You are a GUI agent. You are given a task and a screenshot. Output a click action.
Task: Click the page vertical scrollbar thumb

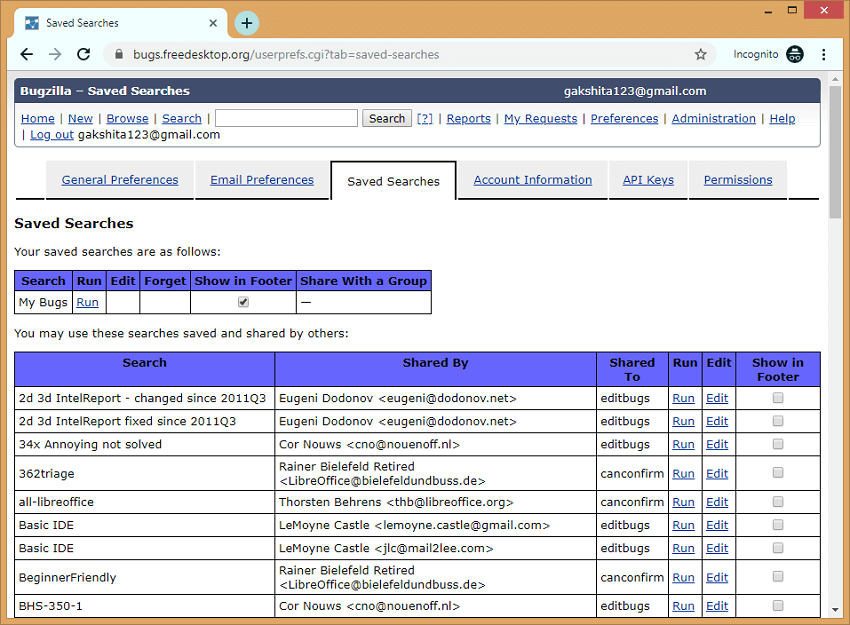pyautogui.click(x=835, y=152)
